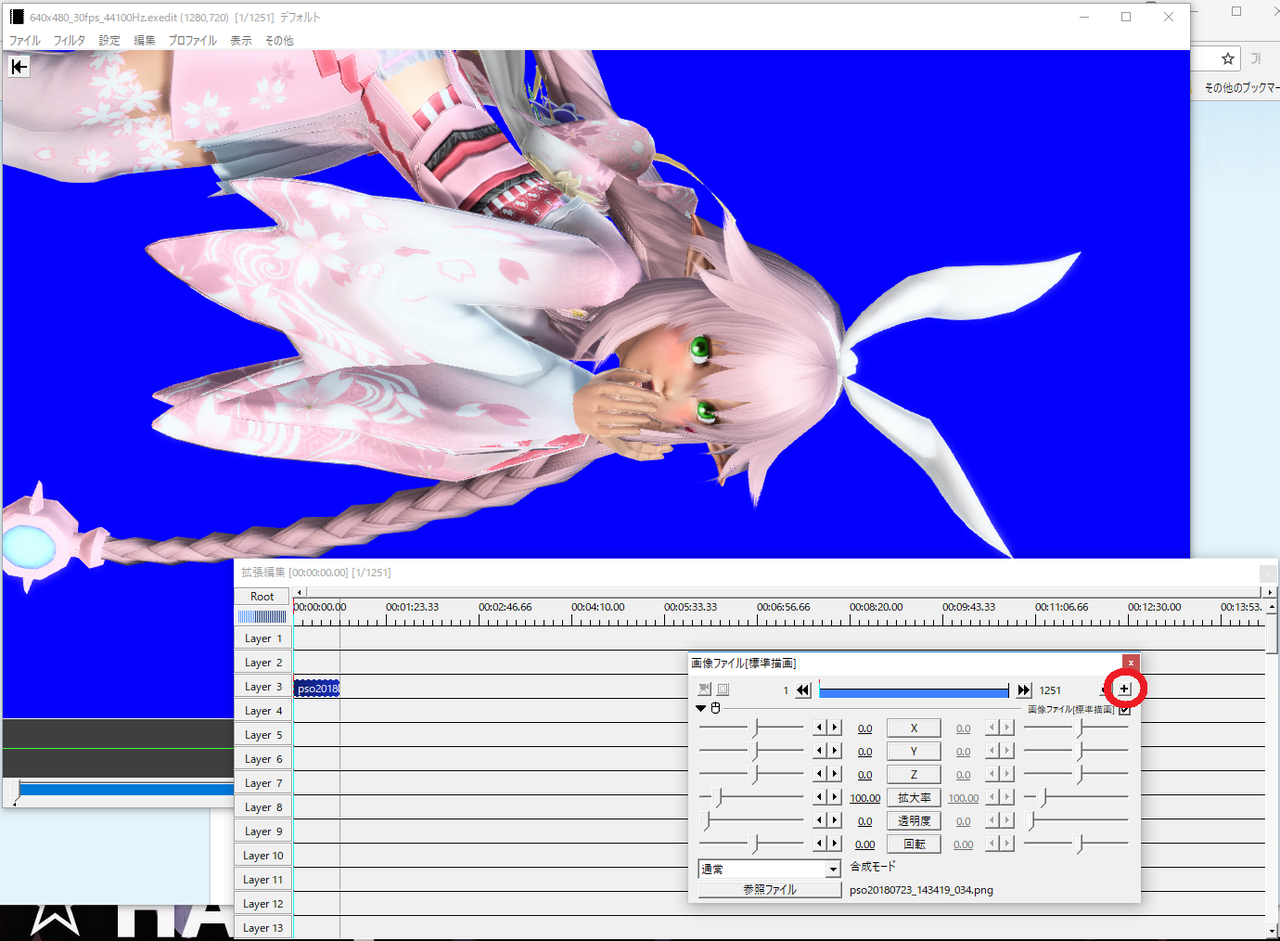Click the left 0.00 回転 value field
This screenshot has width=1280, height=941.
(x=865, y=844)
